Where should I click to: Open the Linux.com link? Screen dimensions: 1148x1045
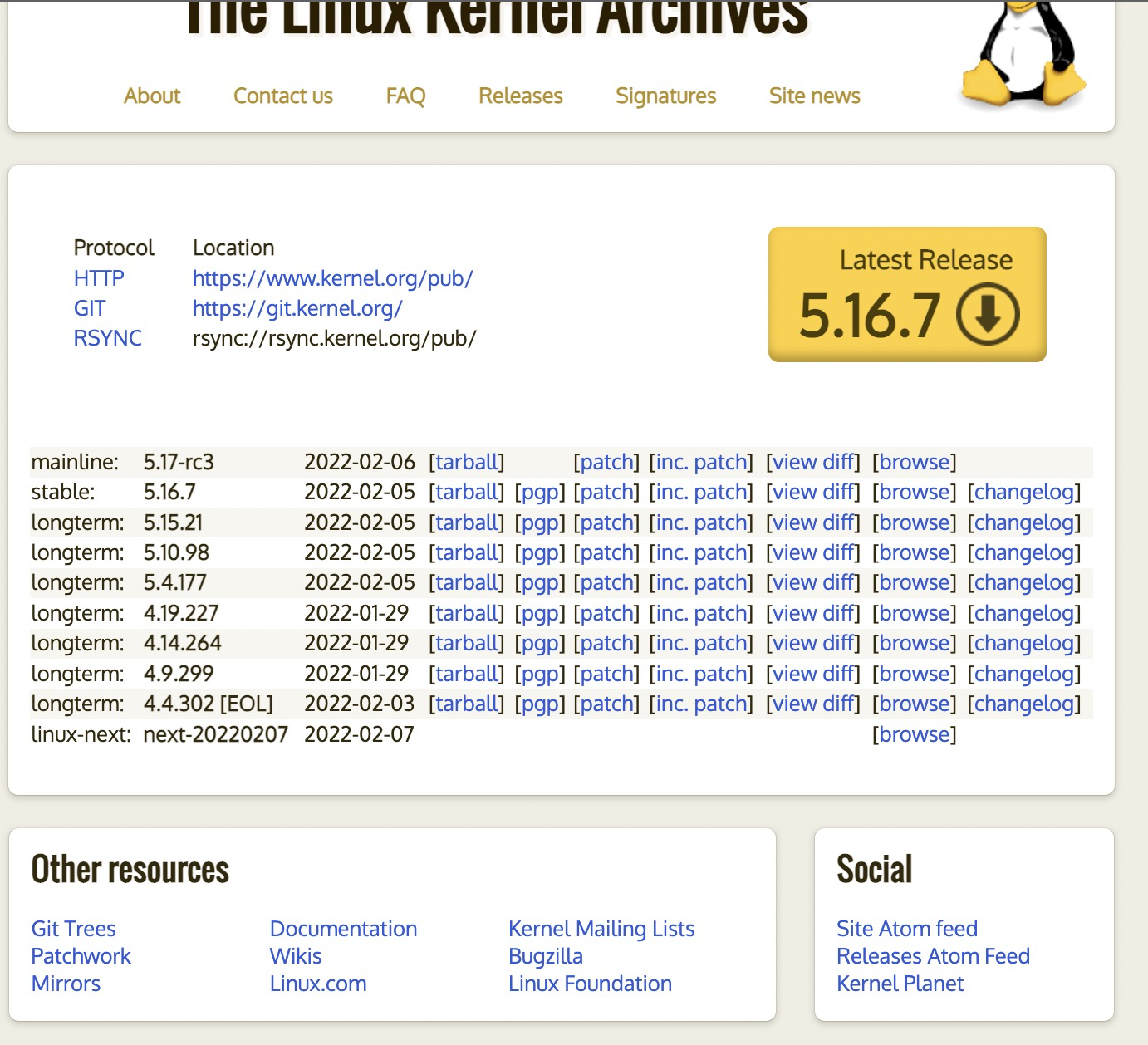click(318, 984)
